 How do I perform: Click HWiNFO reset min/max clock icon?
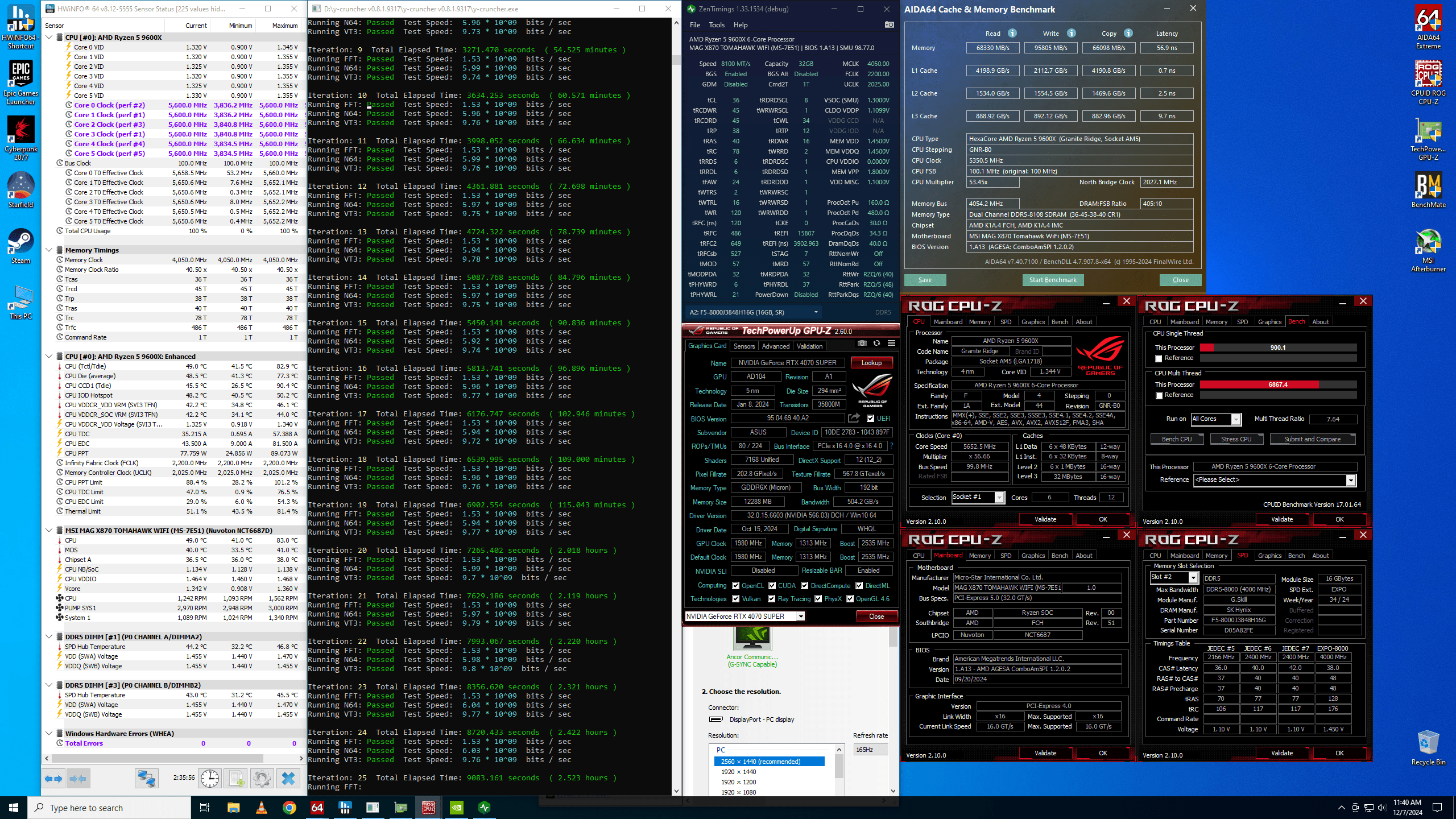point(209,778)
